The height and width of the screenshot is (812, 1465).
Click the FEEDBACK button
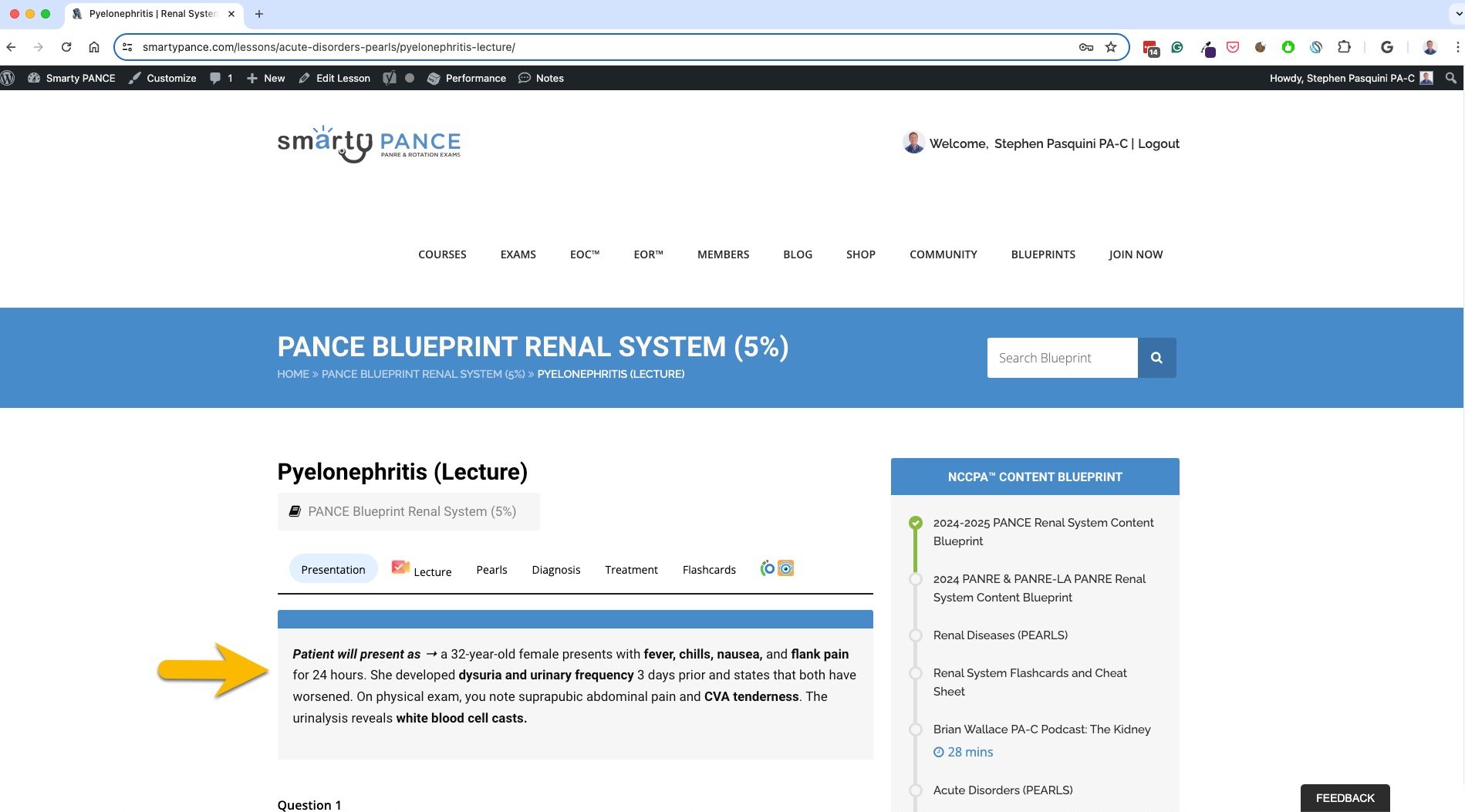(1345, 798)
